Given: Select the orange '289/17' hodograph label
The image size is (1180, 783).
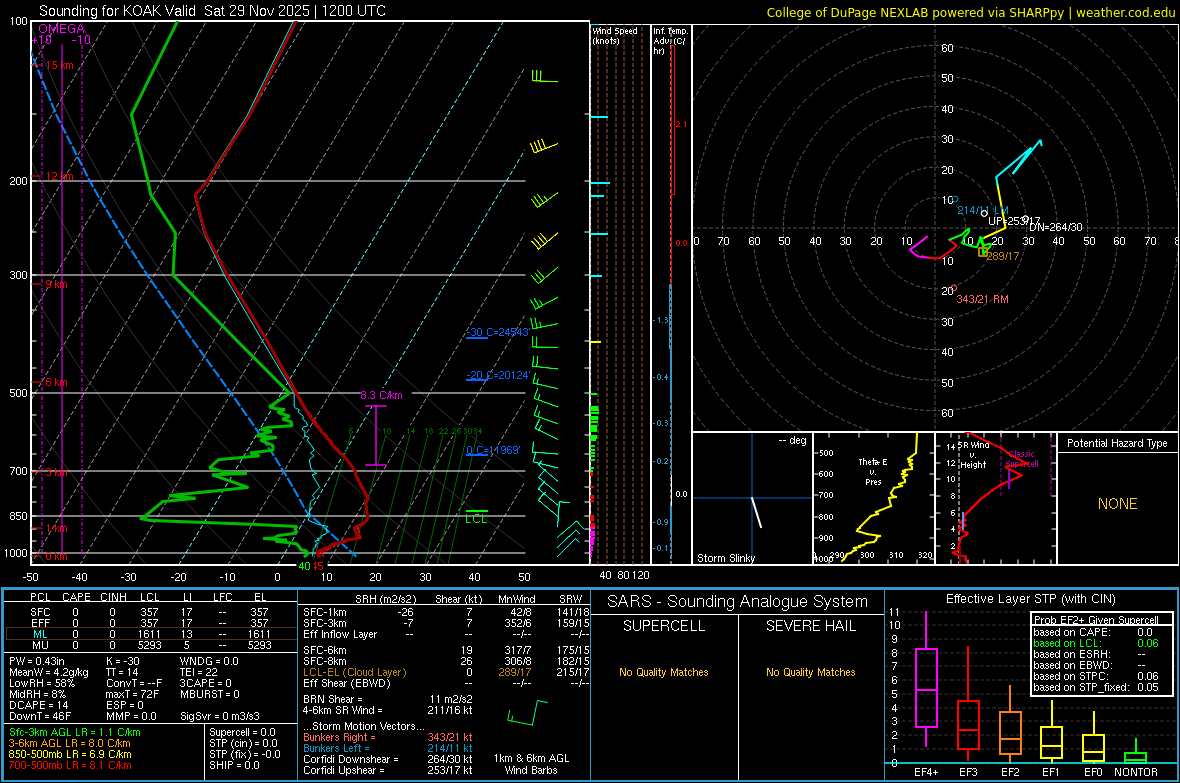Looking at the screenshot, I should (1002, 256).
